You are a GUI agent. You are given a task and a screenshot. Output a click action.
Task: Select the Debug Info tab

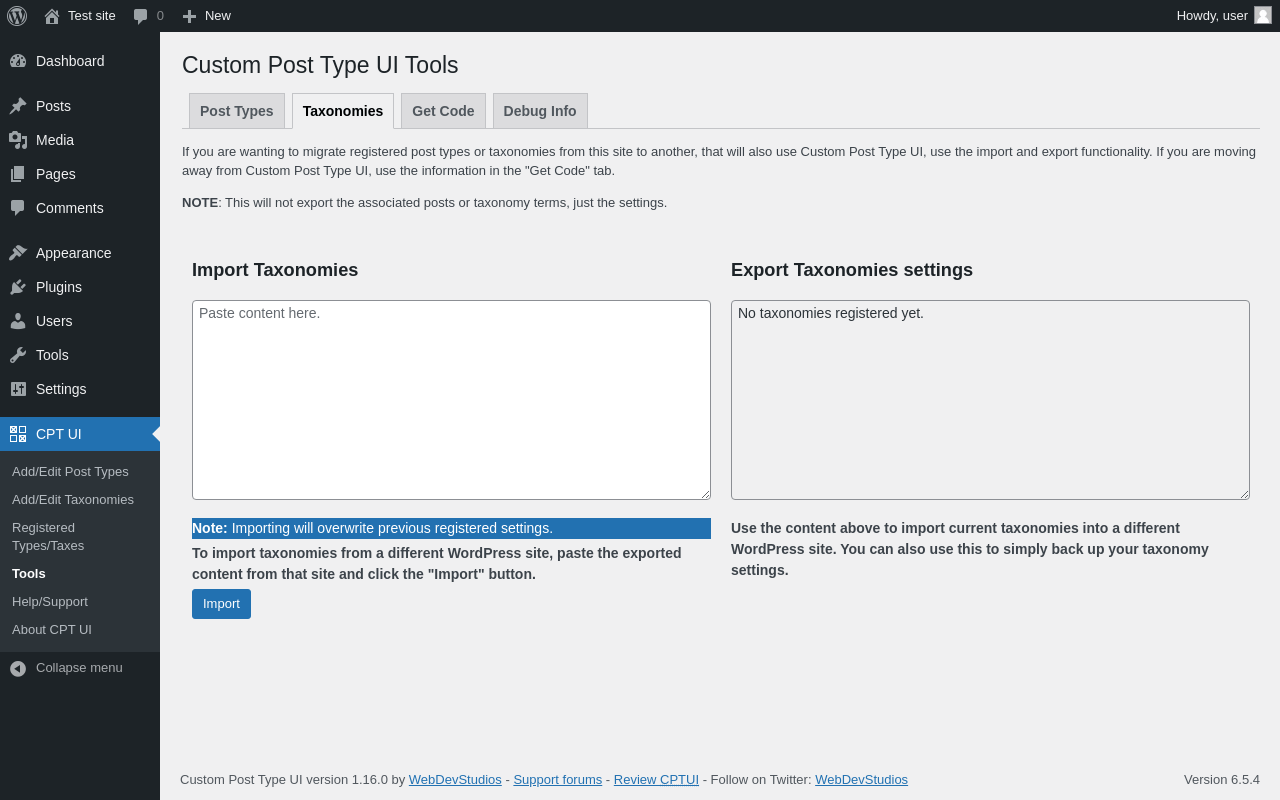point(540,111)
